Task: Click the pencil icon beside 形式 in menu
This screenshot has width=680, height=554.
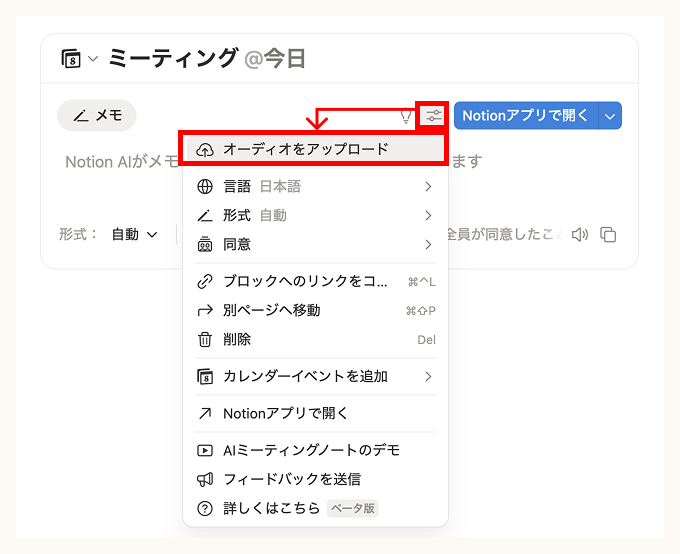Action: click(x=205, y=216)
